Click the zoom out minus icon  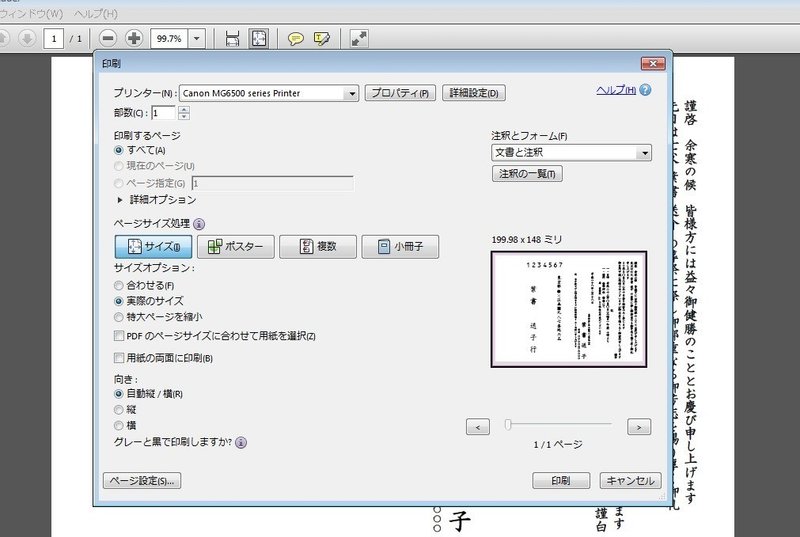point(108,38)
